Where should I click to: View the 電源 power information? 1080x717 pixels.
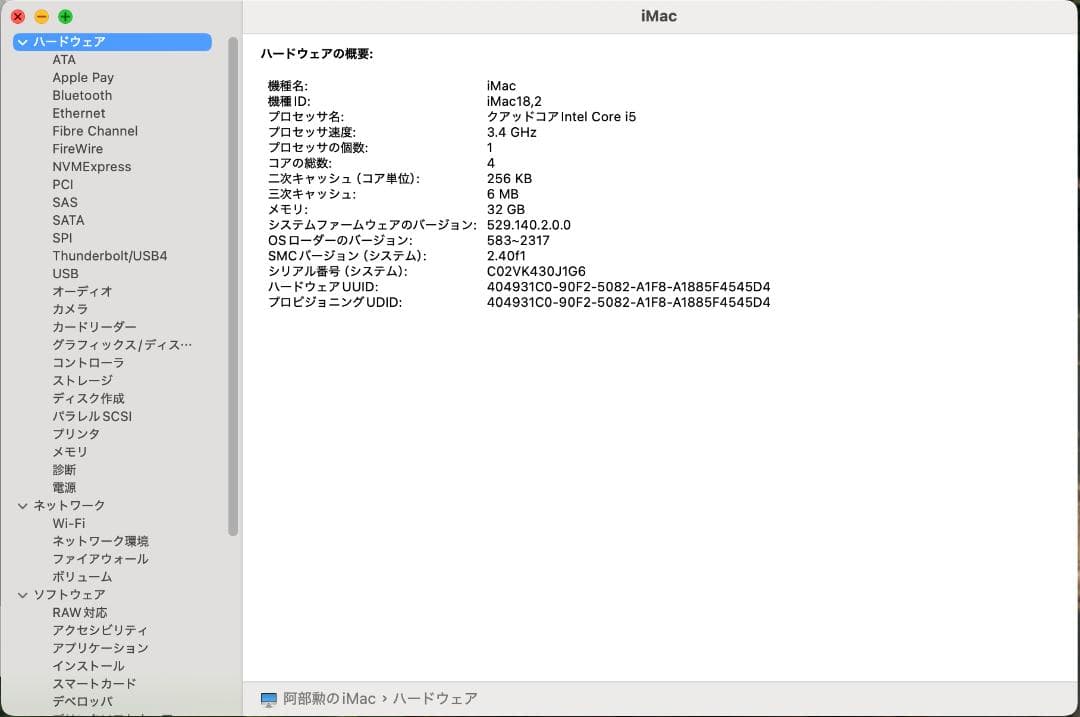click(65, 487)
